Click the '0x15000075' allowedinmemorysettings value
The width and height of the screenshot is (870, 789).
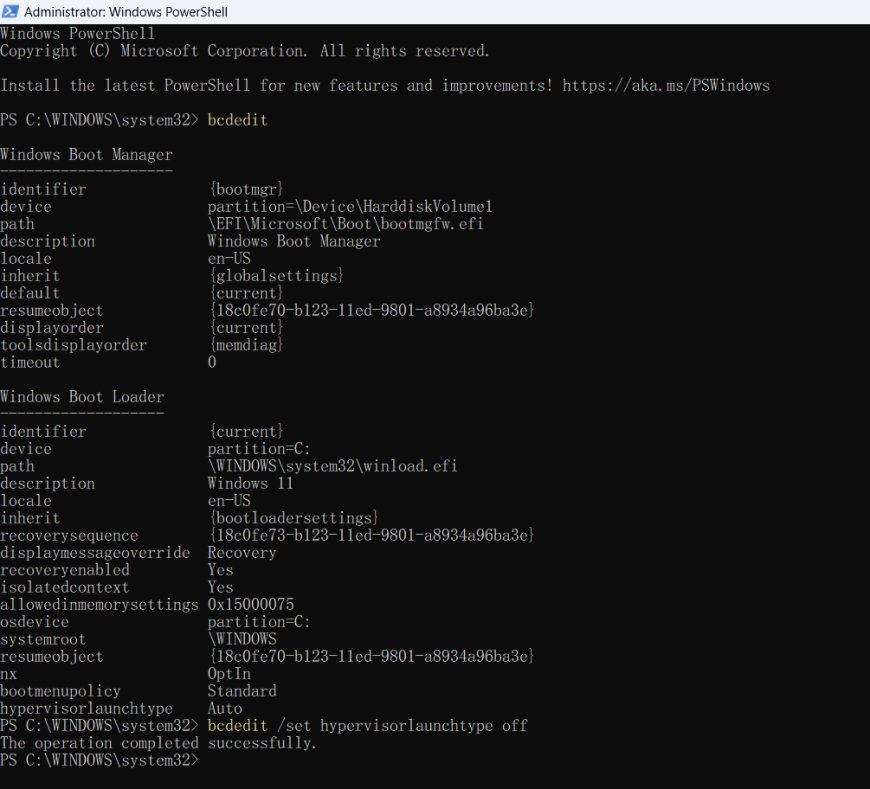[x=251, y=604]
